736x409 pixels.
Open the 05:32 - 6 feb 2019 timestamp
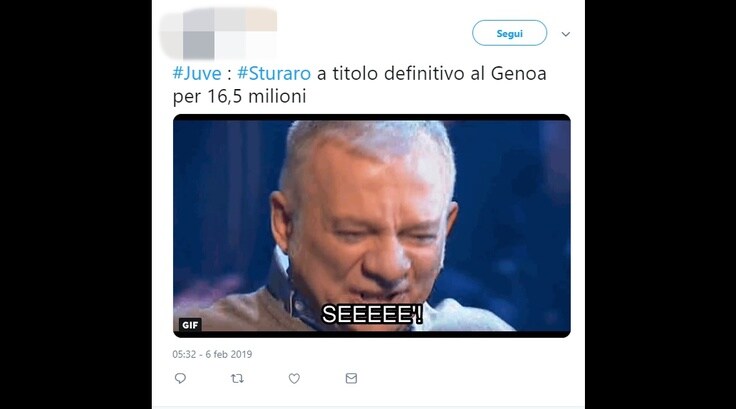[x=212, y=355]
